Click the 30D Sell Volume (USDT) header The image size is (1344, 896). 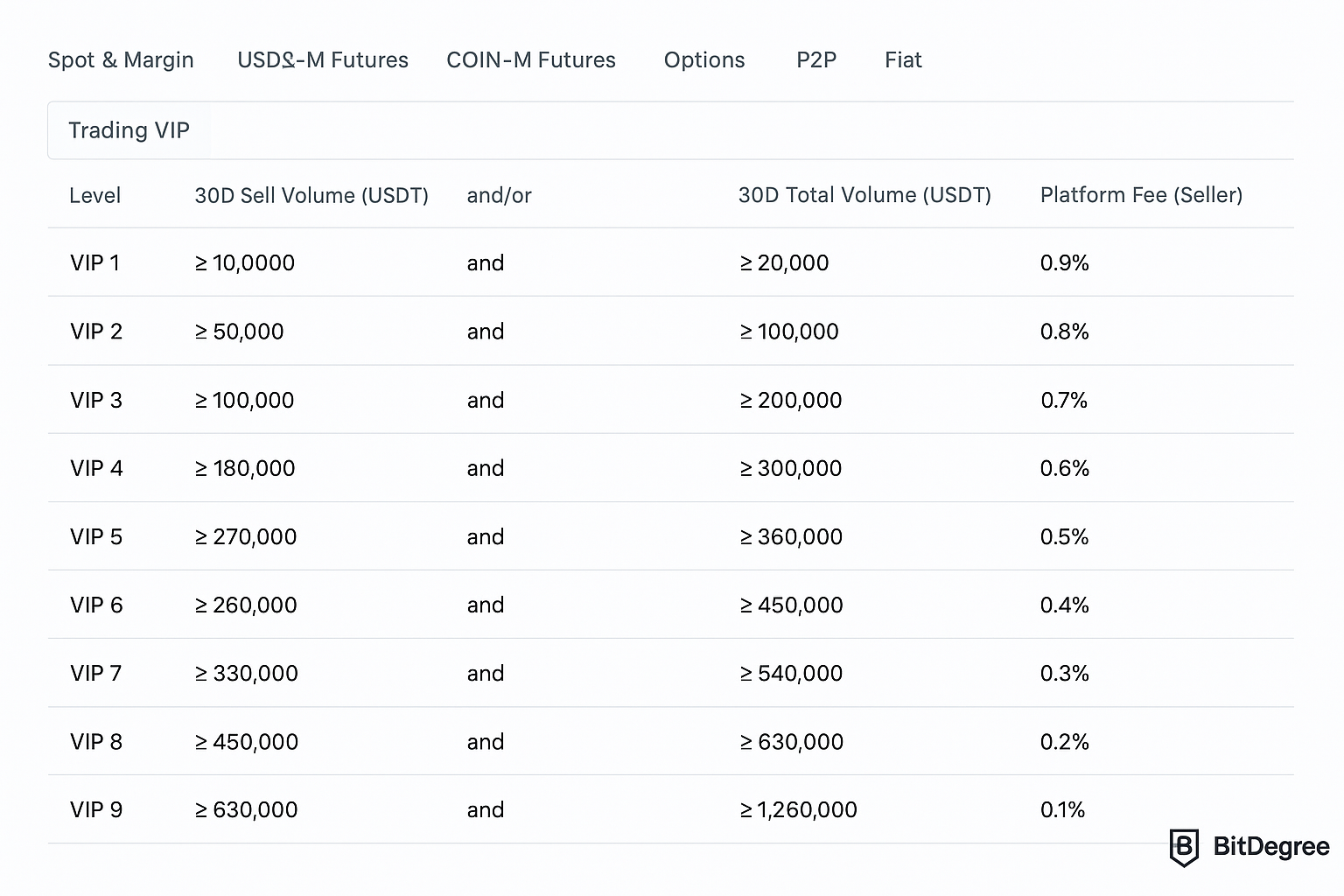[311, 195]
